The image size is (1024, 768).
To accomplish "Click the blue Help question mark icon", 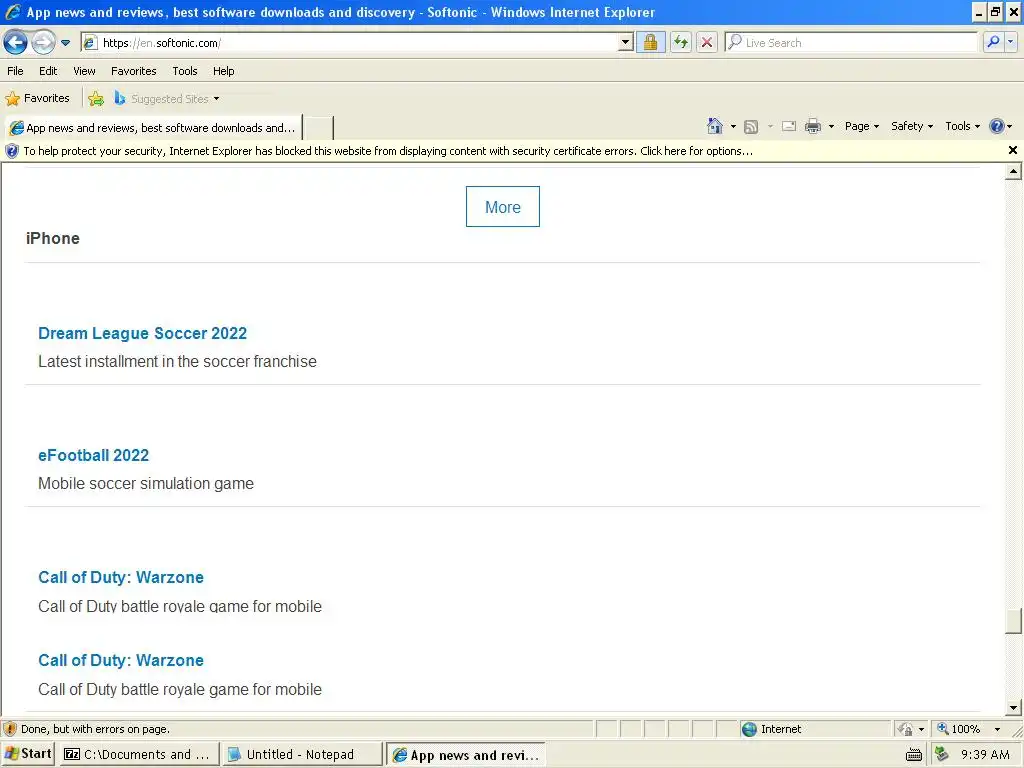I will 997,126.
